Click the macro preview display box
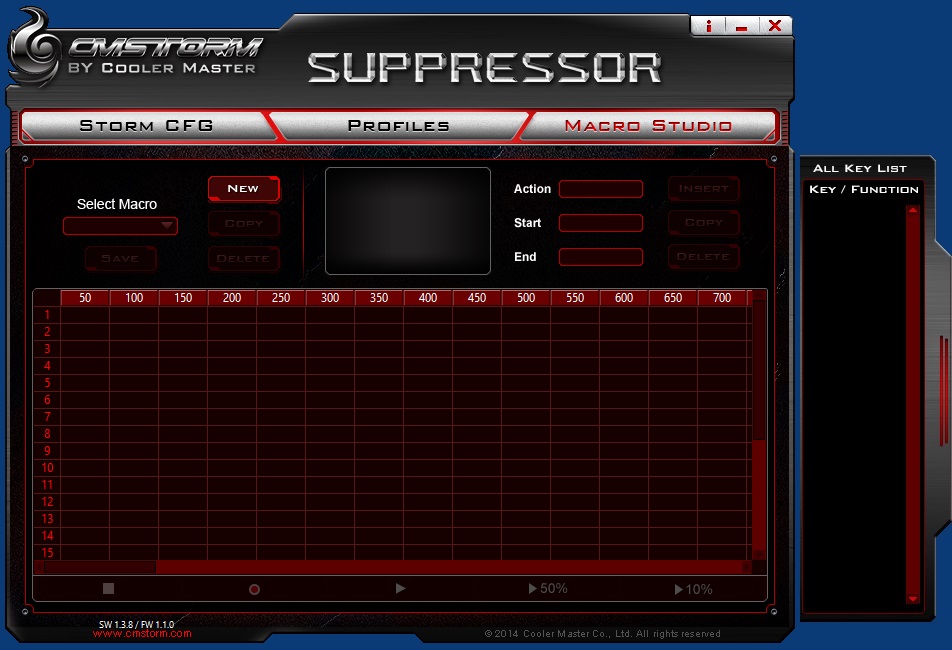 tap(408, 221)
